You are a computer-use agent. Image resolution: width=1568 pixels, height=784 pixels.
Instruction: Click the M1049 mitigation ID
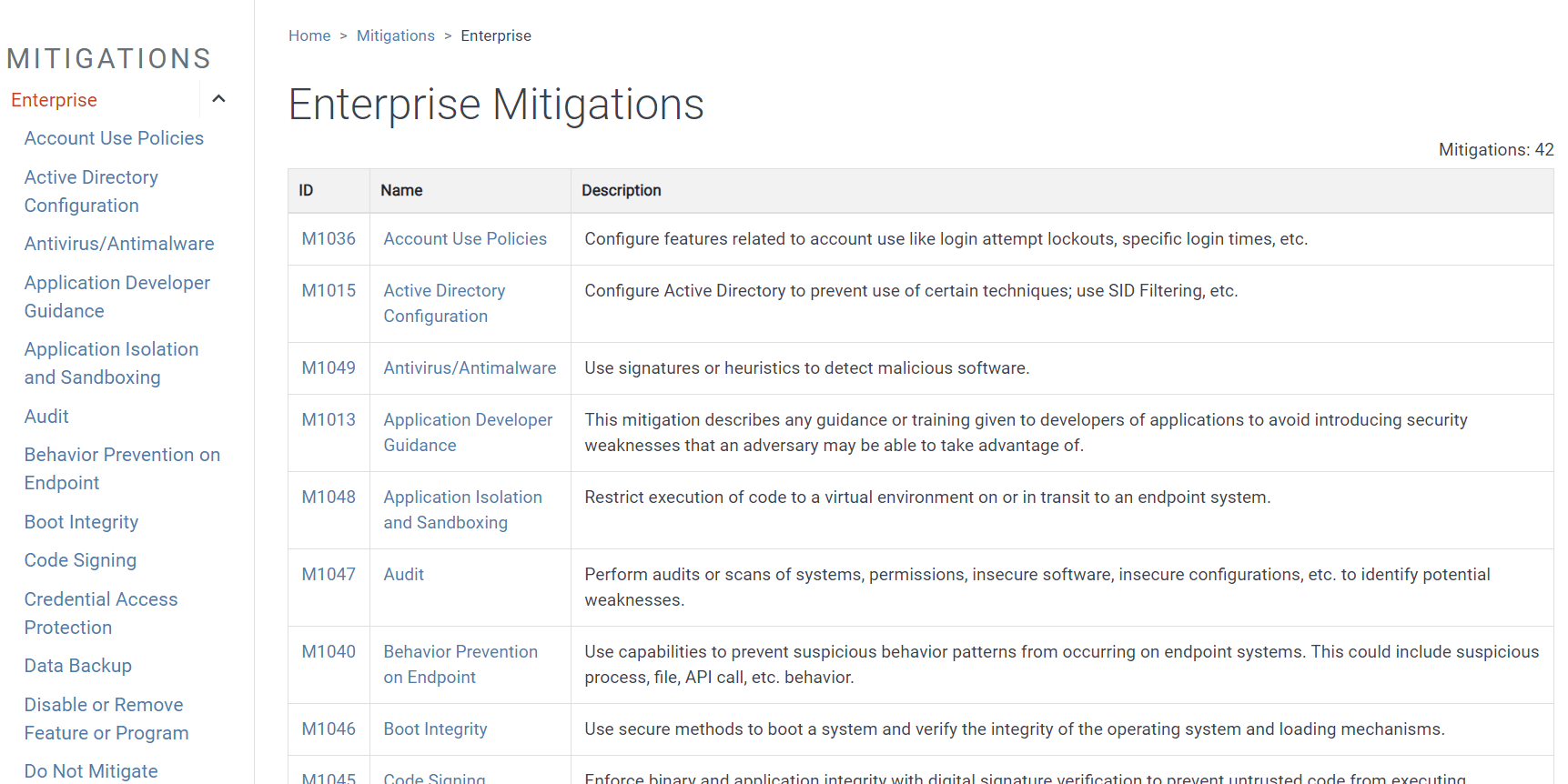coord(329,367)
